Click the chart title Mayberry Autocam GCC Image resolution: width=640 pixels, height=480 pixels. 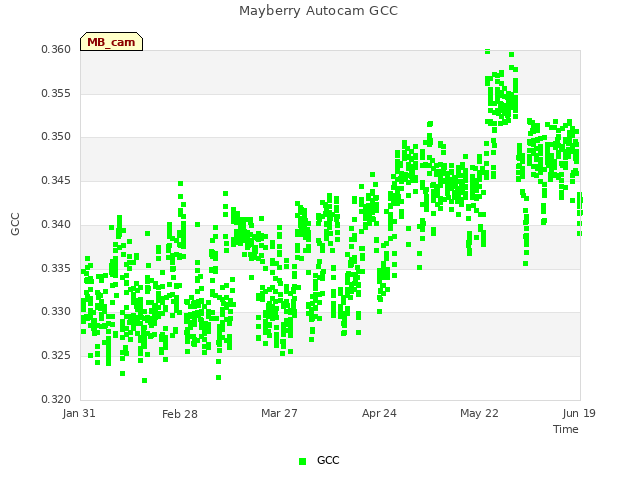pyautogui.click(x=318, y=11)
